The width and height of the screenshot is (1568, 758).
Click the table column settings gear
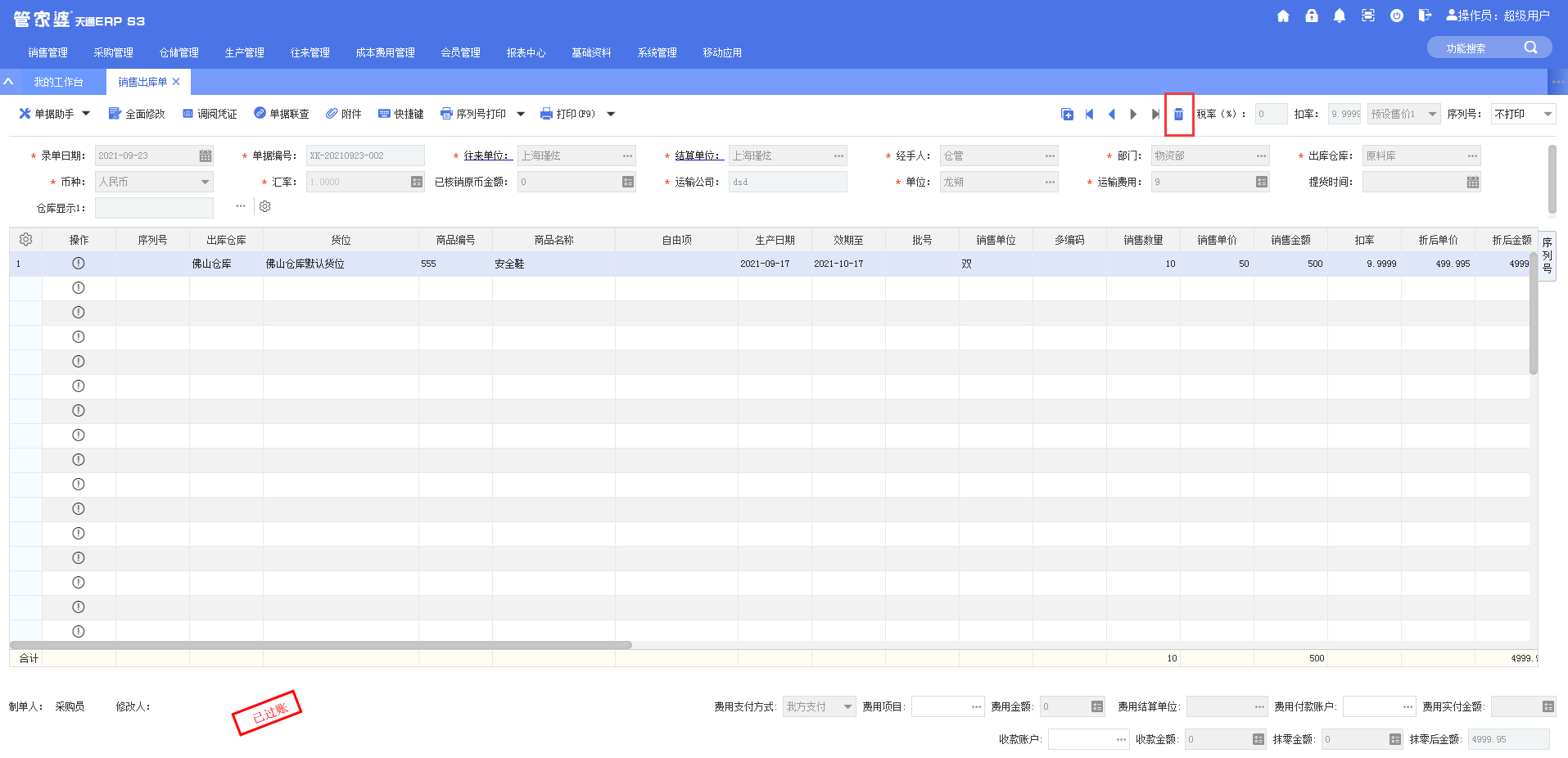pyautogui.click(x=25, y=239)
